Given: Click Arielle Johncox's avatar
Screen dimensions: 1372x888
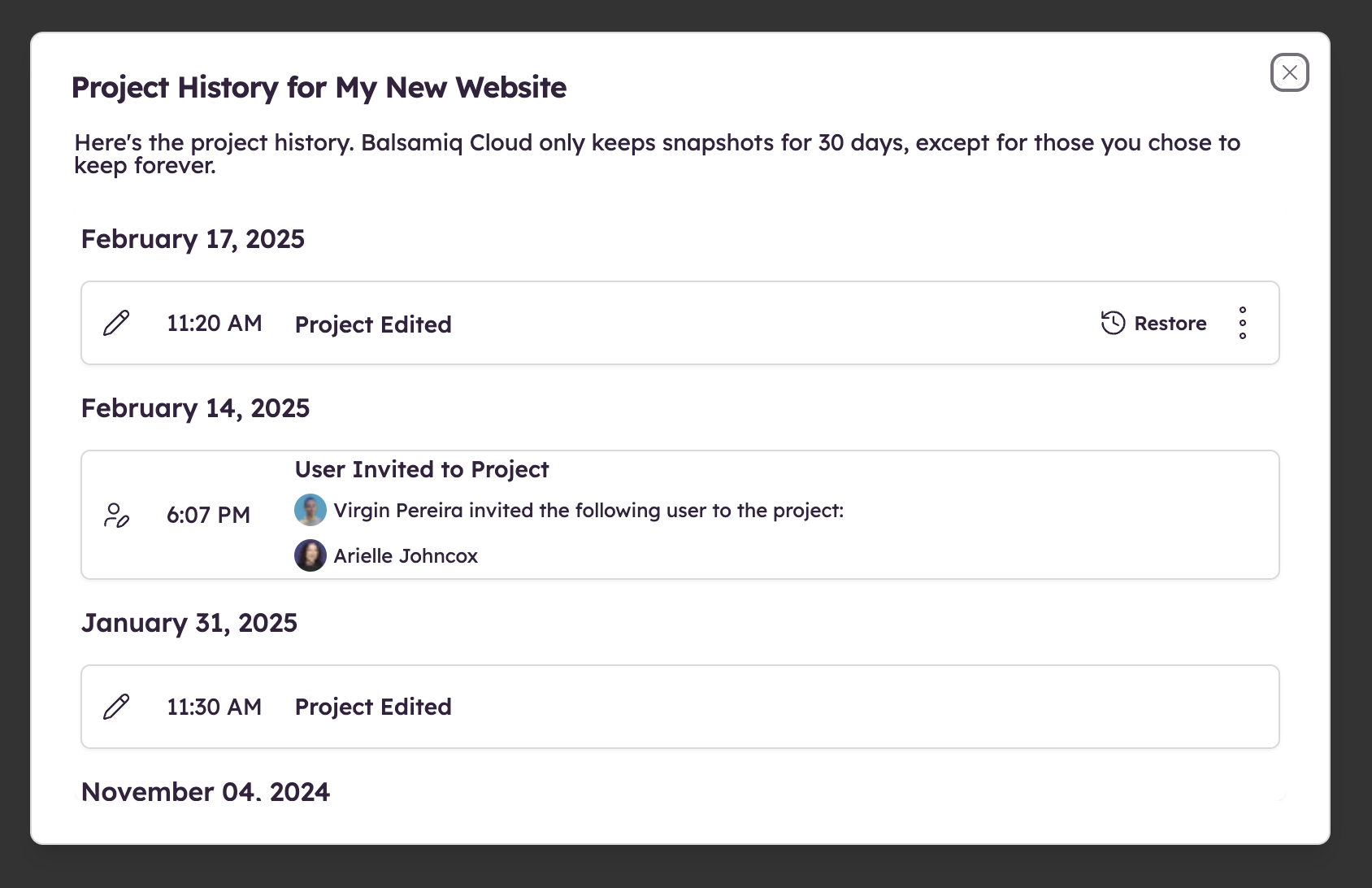Looking at the screenshot, I should coord(310,555).
